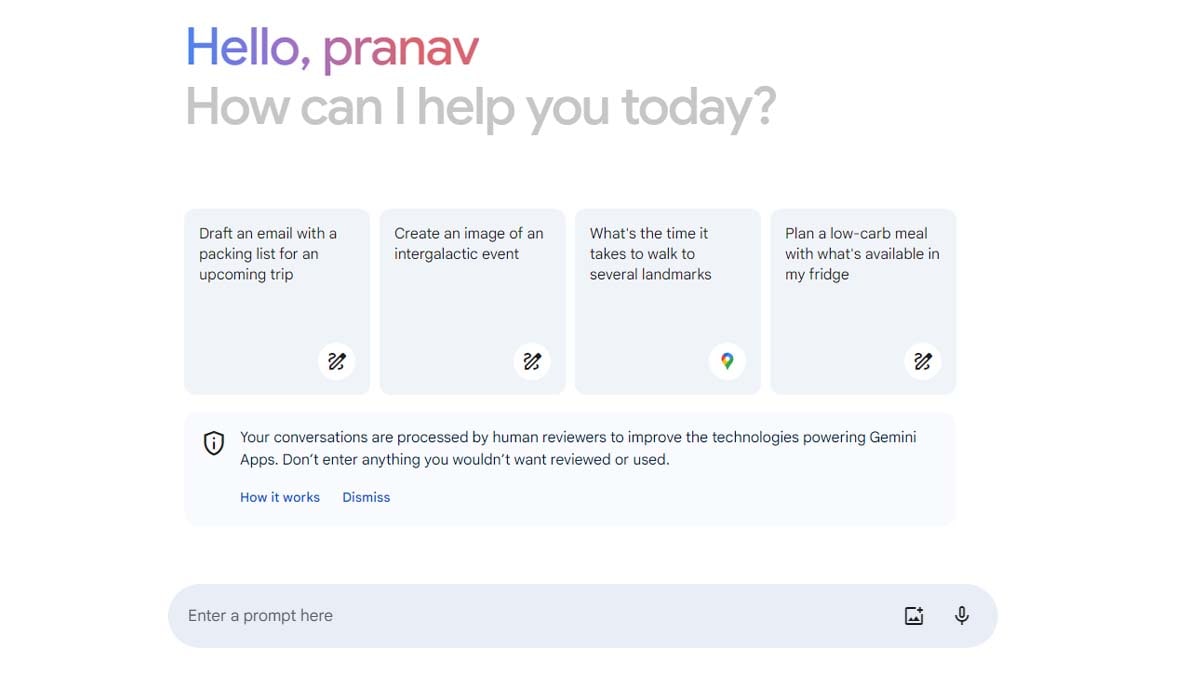Choose "Create an image of an intergalactic event" suggestion text
The width and height of the screenshot is (1200, 675).
[468, 244]
